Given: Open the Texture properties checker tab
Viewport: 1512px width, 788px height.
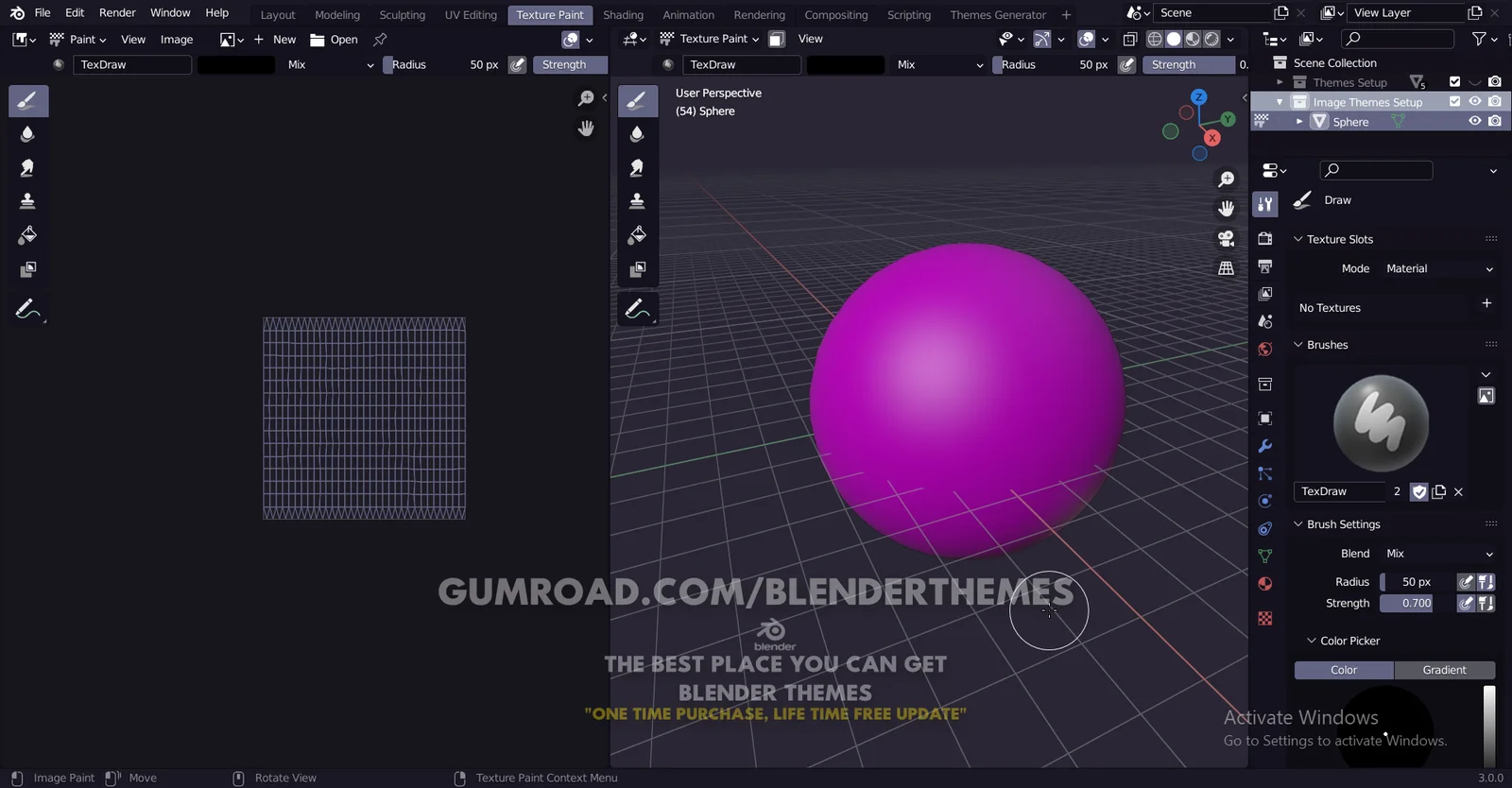Looking at the screenshot, I should click(x=1265, y=618).
